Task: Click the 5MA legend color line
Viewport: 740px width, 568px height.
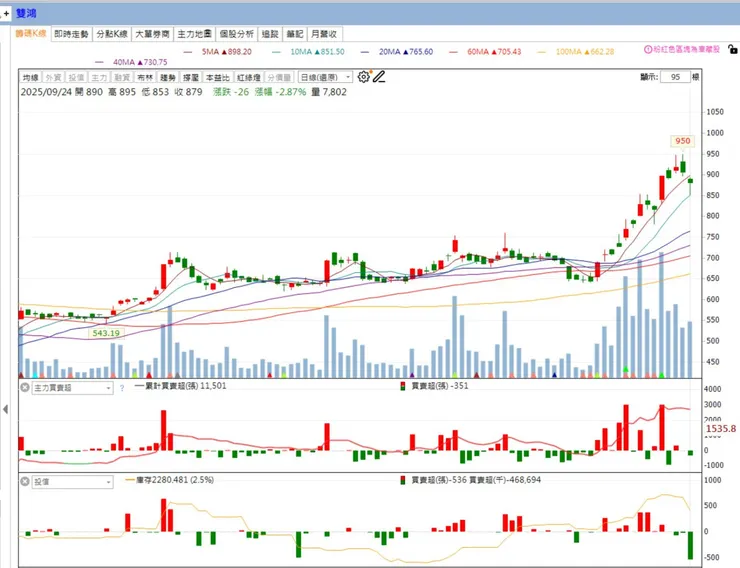Action: 188,52
